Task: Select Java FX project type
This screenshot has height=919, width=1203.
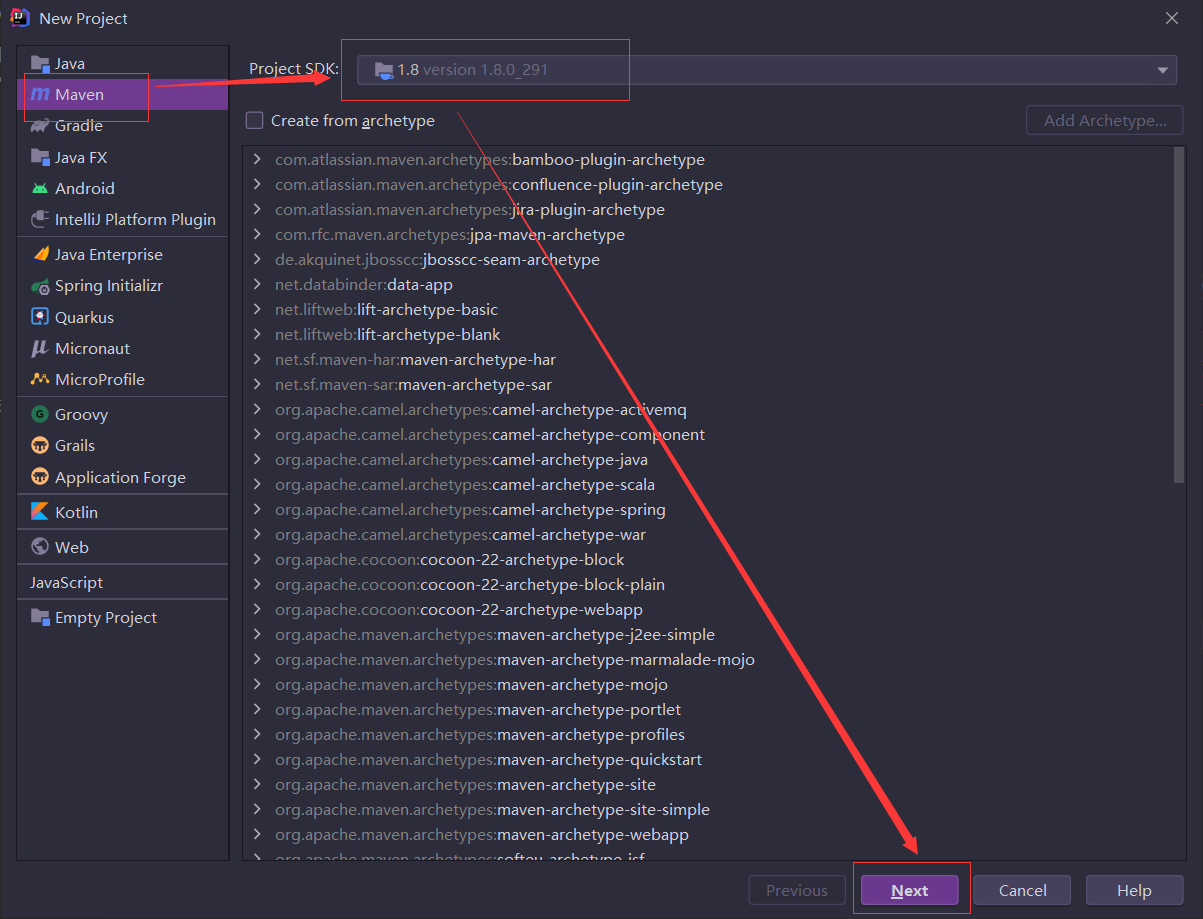Action: point(81,157)
